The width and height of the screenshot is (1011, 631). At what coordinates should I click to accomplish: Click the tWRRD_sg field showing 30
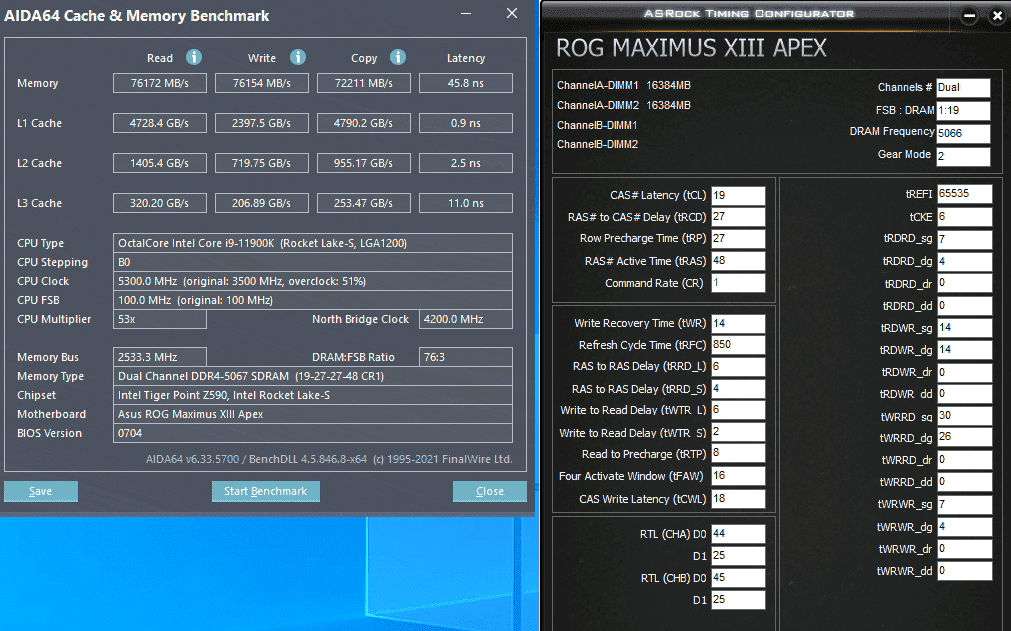(x=964, y=416)
